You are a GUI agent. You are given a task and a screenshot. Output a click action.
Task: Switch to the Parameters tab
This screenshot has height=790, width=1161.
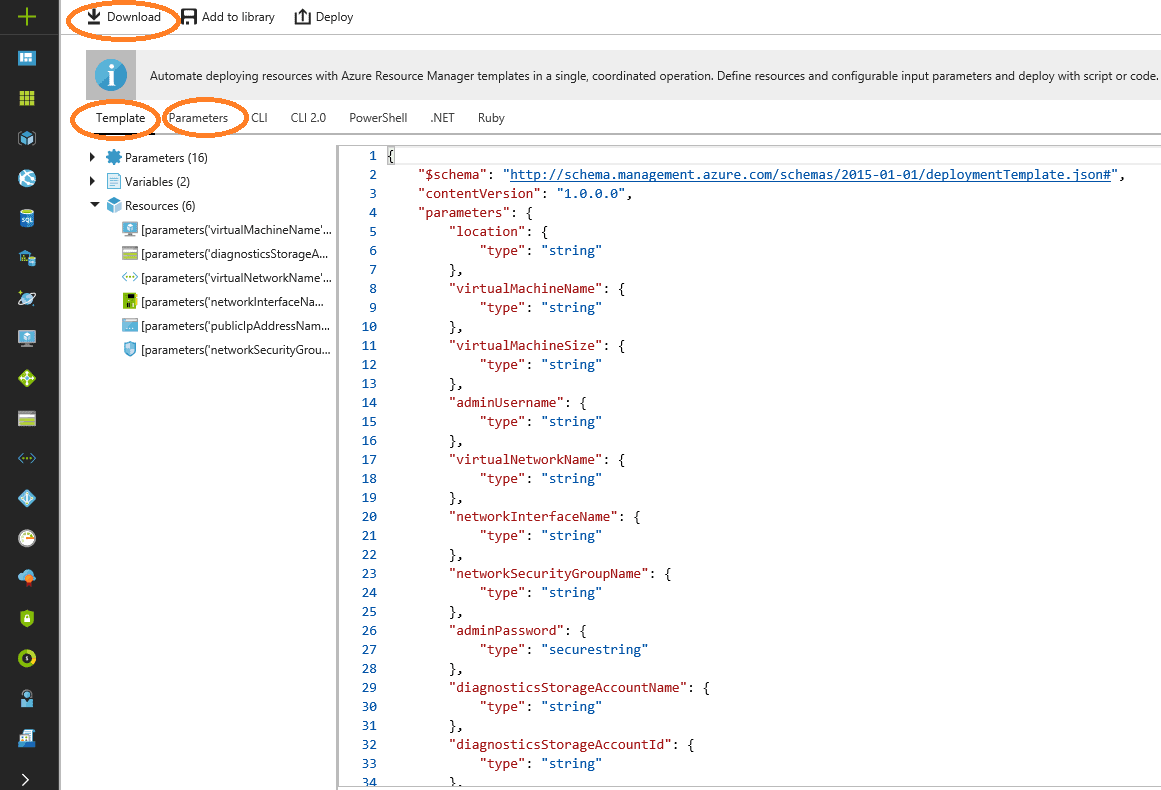[x=198, y=118]
